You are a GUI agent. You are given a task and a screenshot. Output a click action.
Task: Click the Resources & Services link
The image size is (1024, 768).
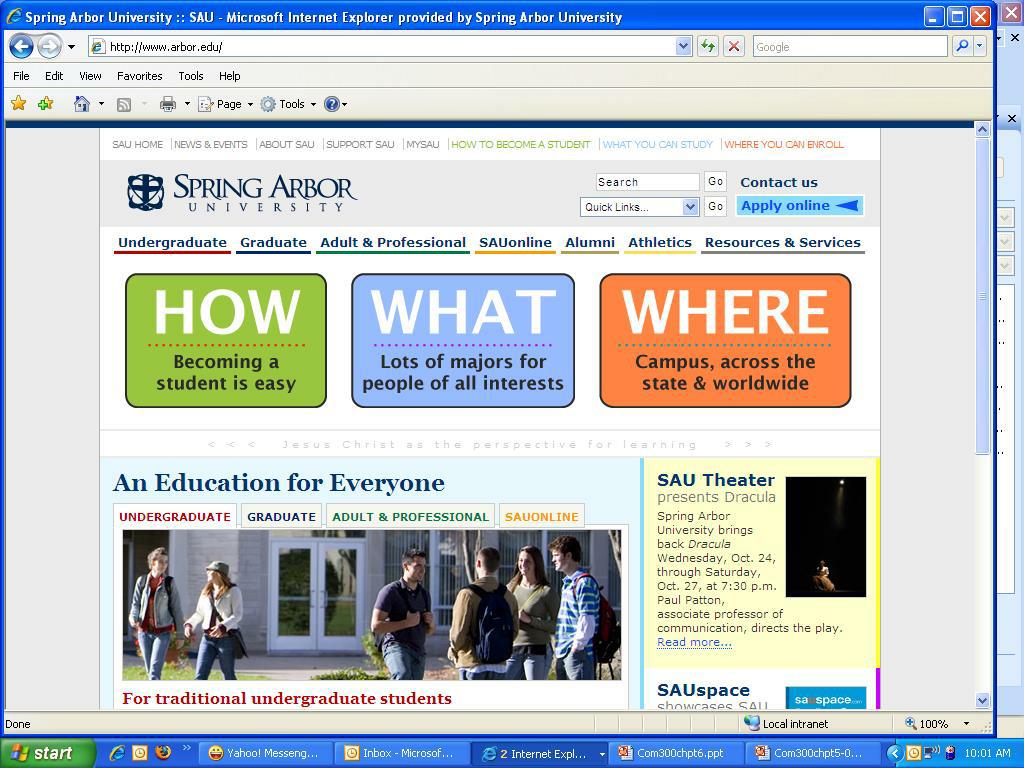point(782,243)
